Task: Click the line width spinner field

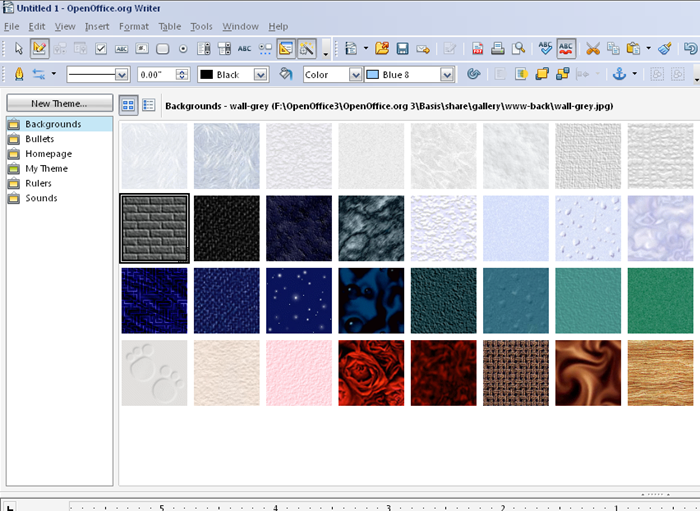Action: (157, 75)
